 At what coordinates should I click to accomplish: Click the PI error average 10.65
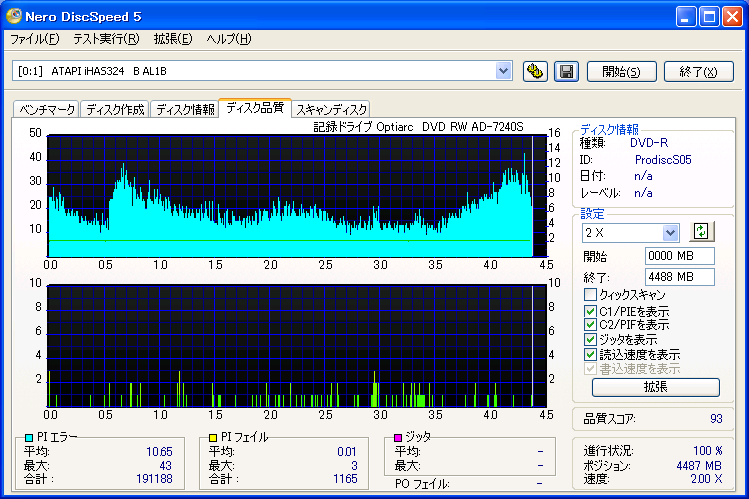pos(159,452)
